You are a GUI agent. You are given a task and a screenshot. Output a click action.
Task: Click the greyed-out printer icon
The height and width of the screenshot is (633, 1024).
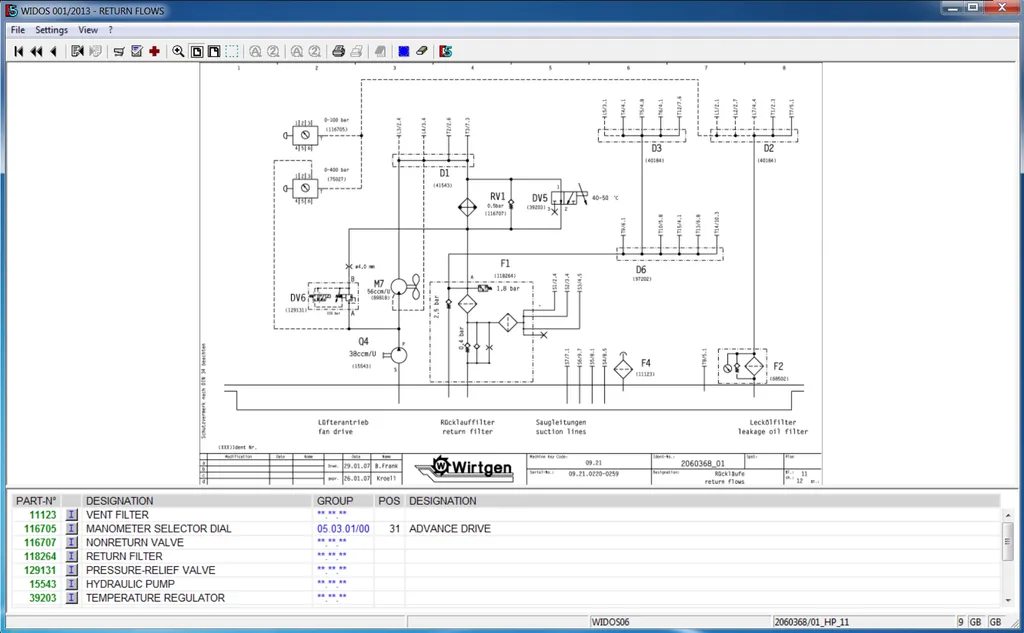[x=356, y=51]
